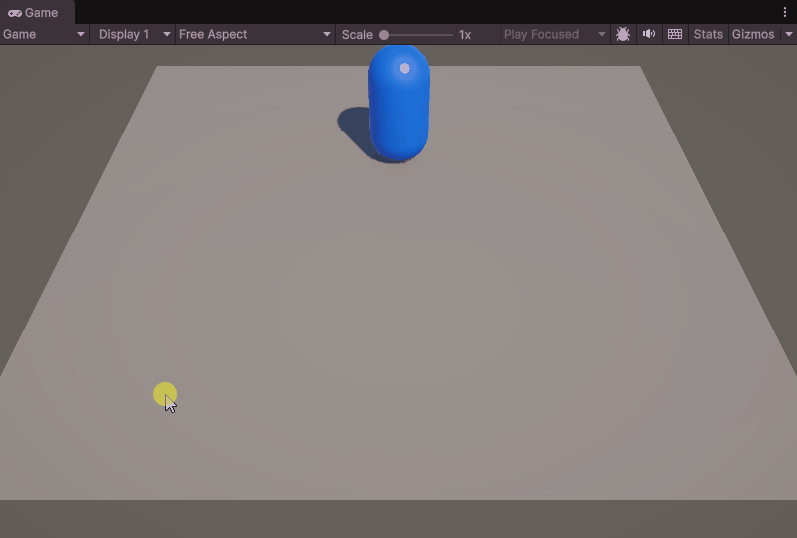The height and width of the screenshot is (538, 797).
Task: Click the Scale 1x value label
Action: [465, 35]
